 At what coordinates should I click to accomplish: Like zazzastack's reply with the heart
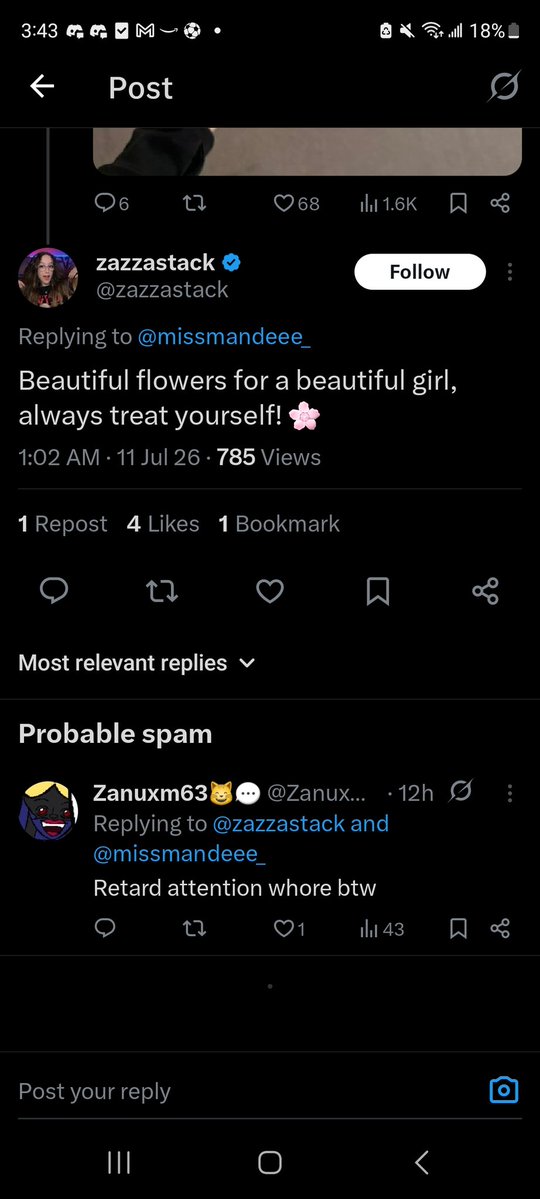[x=270, y=590]
